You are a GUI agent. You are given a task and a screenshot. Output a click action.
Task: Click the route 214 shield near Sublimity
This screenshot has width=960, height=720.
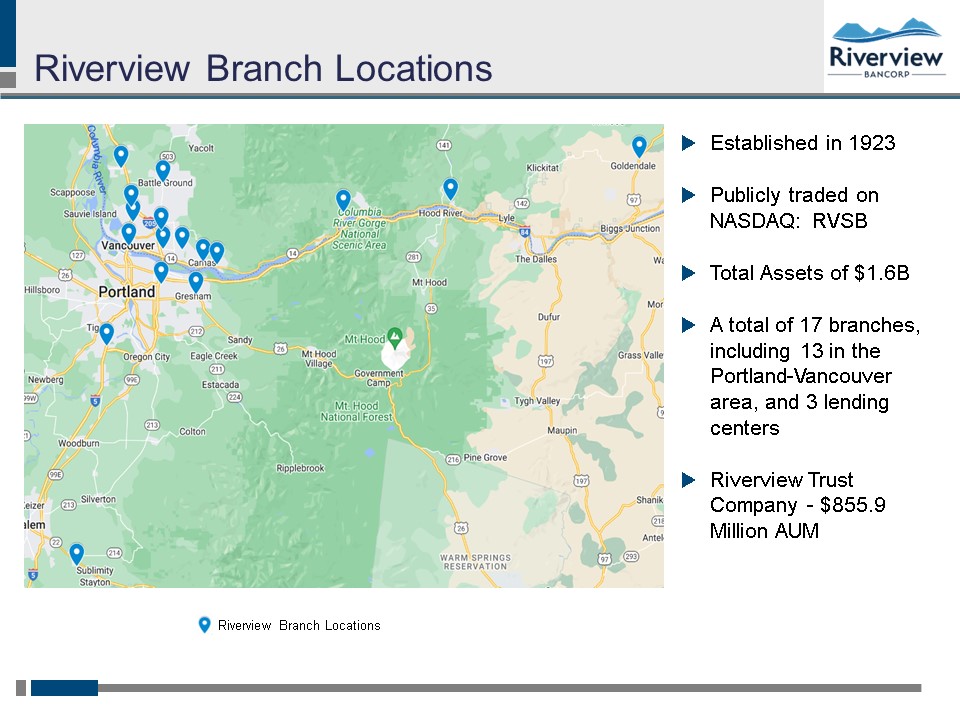pos(114,553)
